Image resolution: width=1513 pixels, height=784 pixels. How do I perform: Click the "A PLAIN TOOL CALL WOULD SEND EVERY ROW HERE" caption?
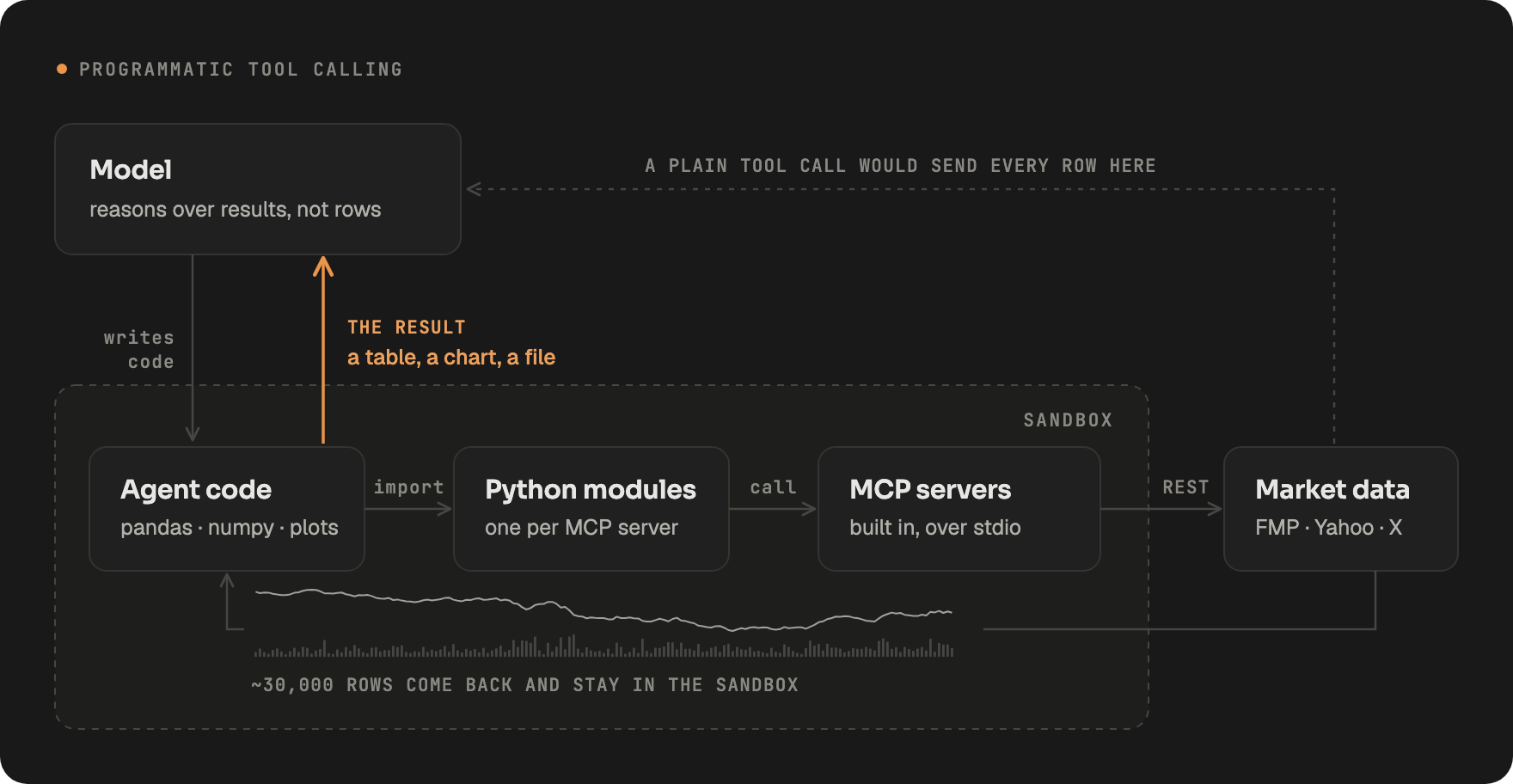900,166
